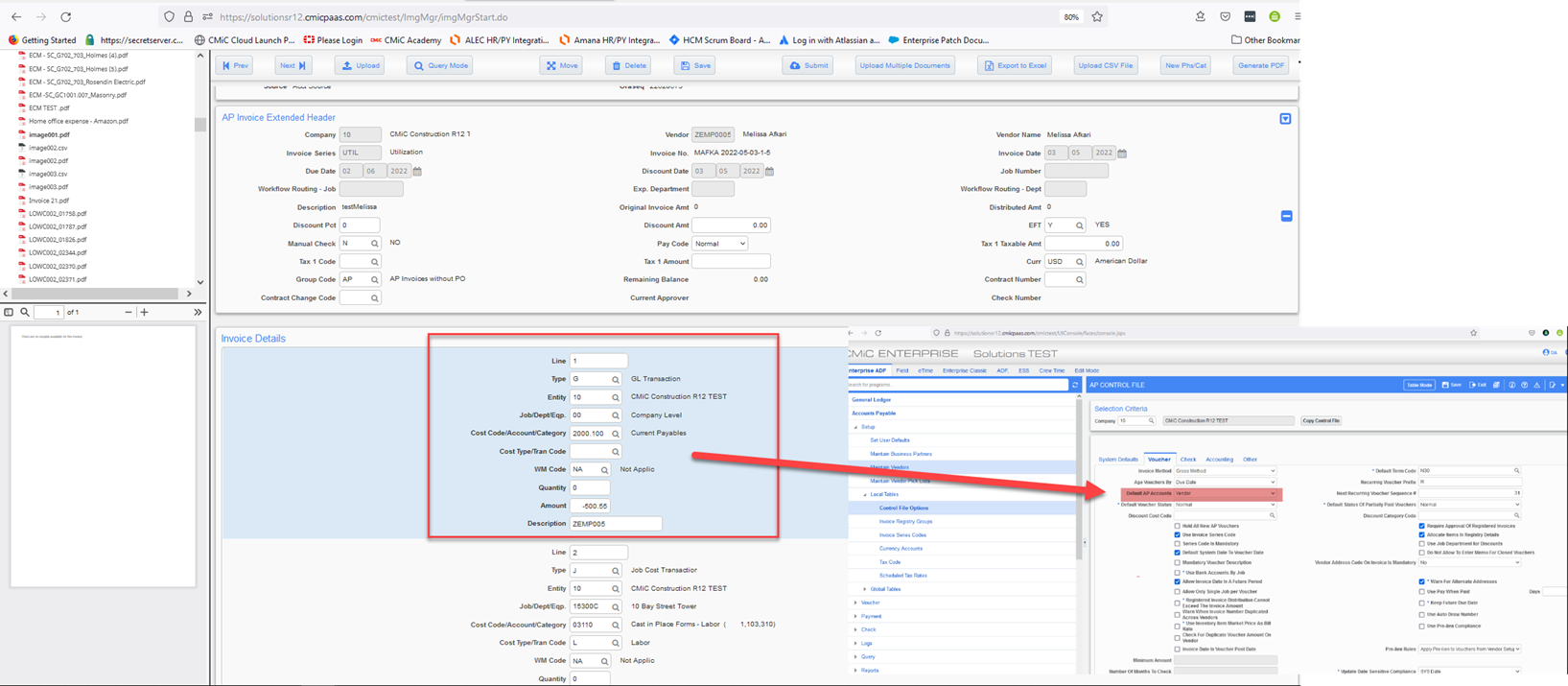Enable Series Code Is Mandatory checkbox
Image resolution: width=1568 pixels, height=686 pixels.
(1178, 544)
